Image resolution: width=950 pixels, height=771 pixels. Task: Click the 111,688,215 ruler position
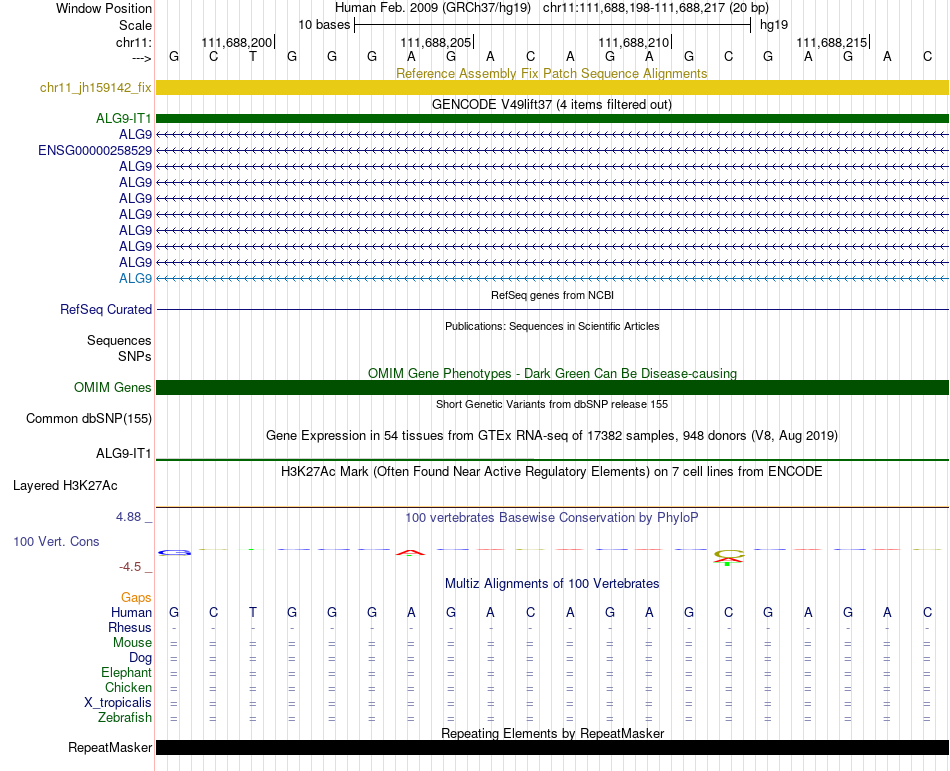tap(832, 42)
